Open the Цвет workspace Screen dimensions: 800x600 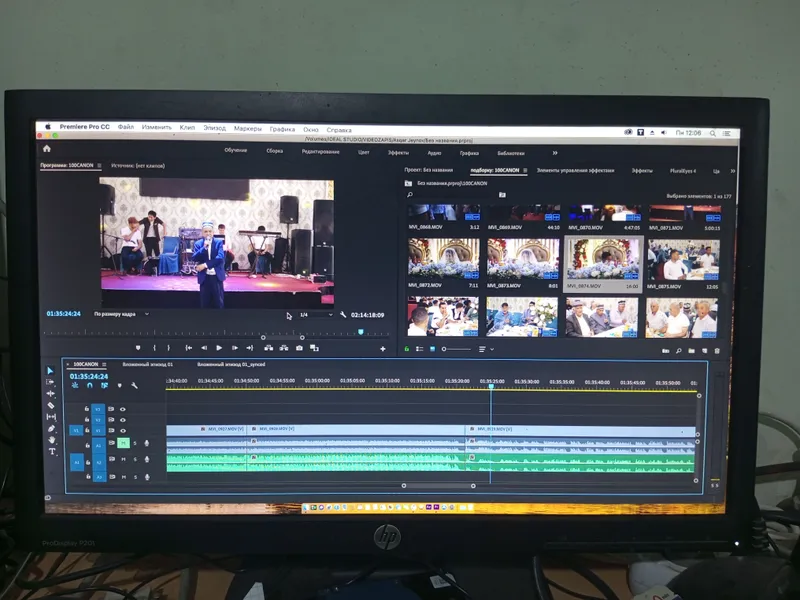tap(363, 152)
